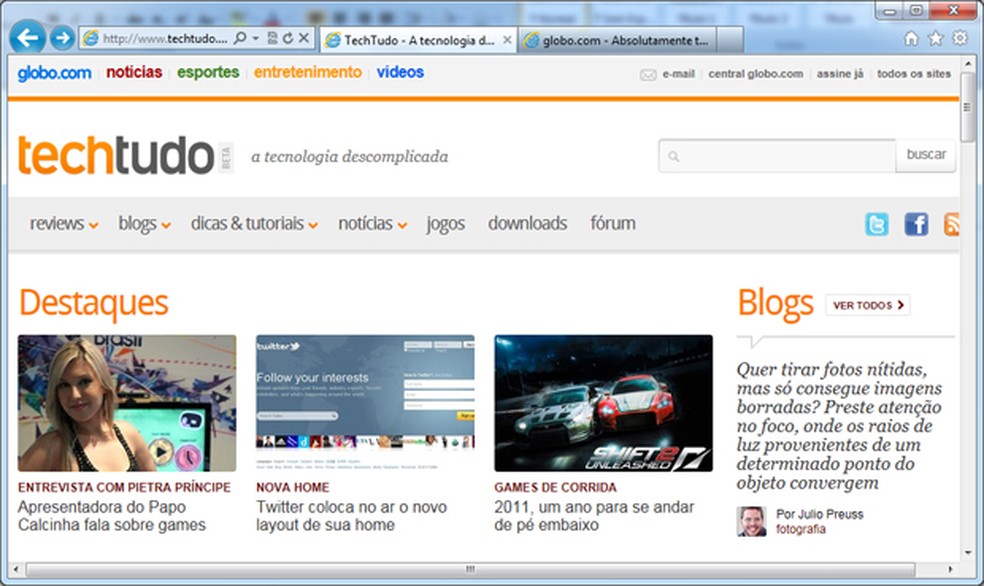Open the entretenimento section link
Viewport: 984px width, 586px height.
point(308,72)
